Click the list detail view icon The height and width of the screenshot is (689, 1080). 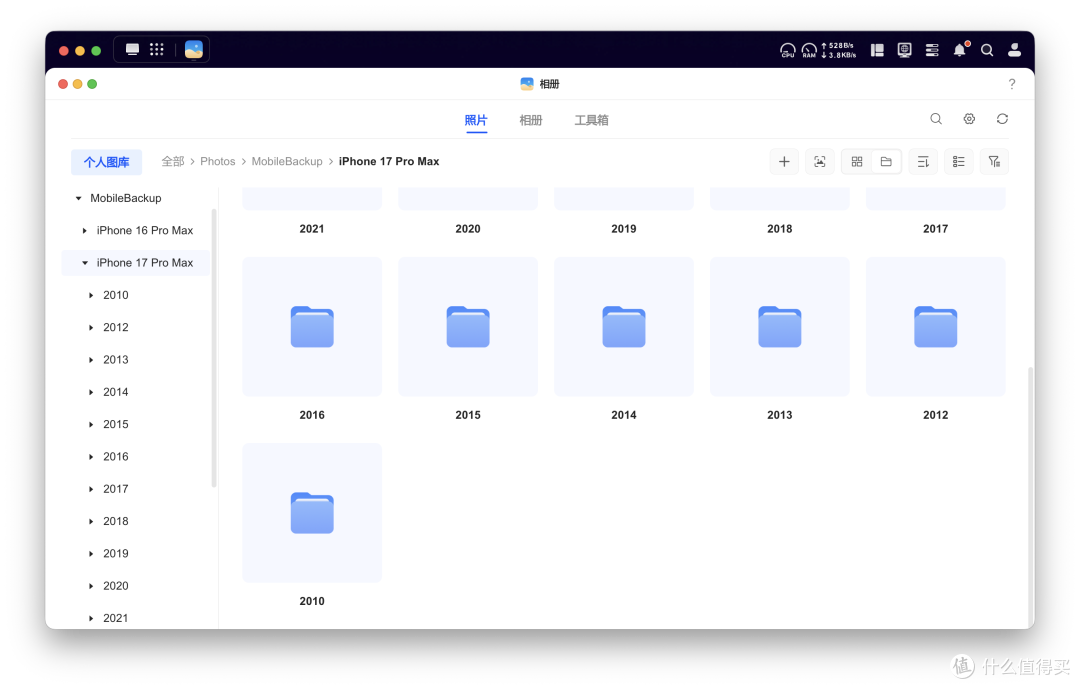(959, 162)
